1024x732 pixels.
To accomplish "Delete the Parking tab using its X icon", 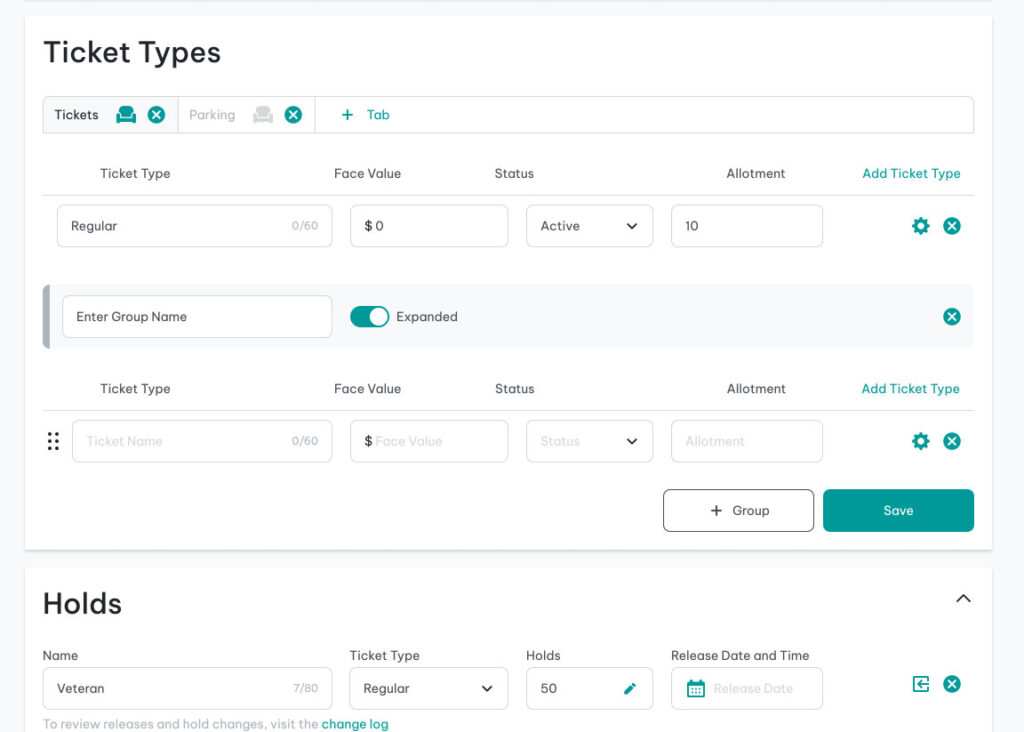I will [x=293, y=115].
